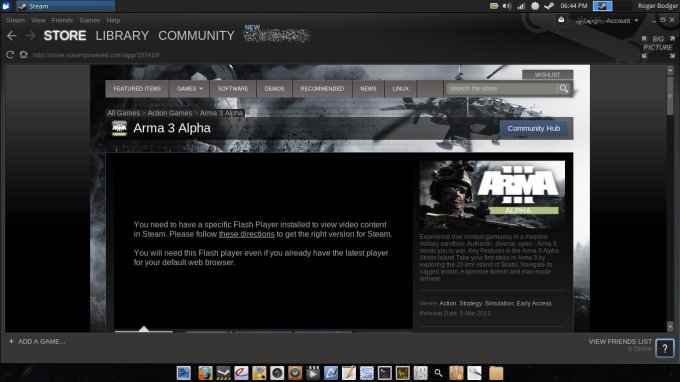
Task: Open the Steam store home icon
Action: [x=23, y=55]
